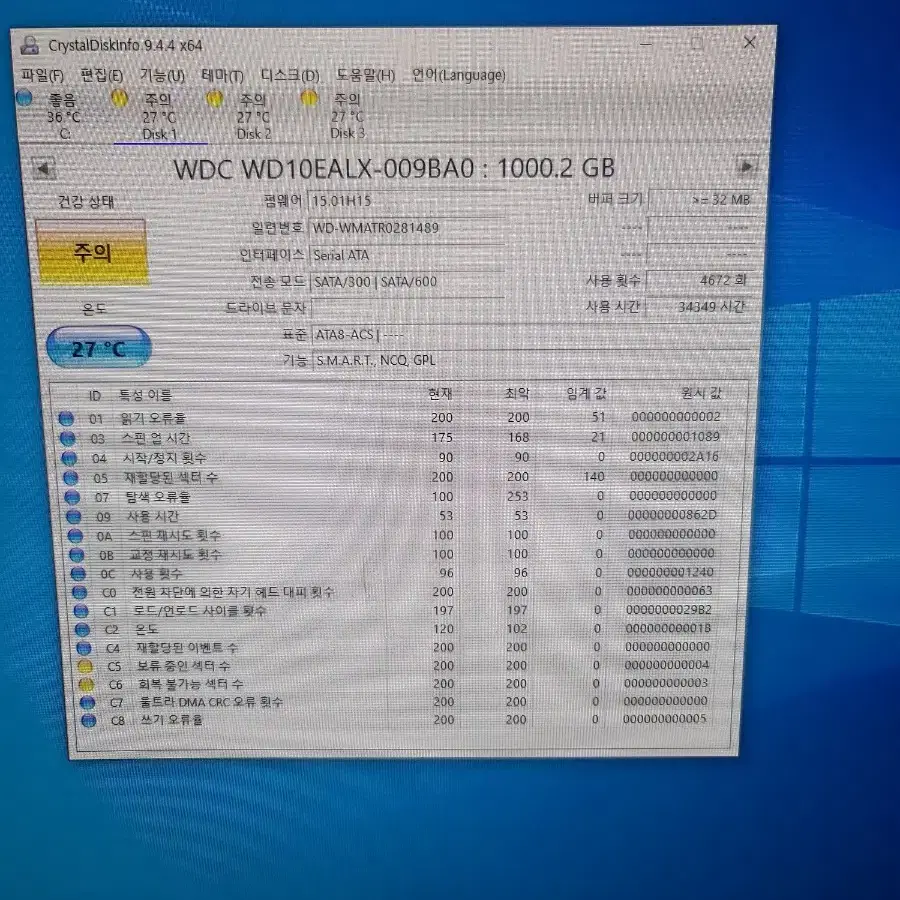Click the status icon for 0A 스핀 재시도 횟수

[x=75, y=536]
